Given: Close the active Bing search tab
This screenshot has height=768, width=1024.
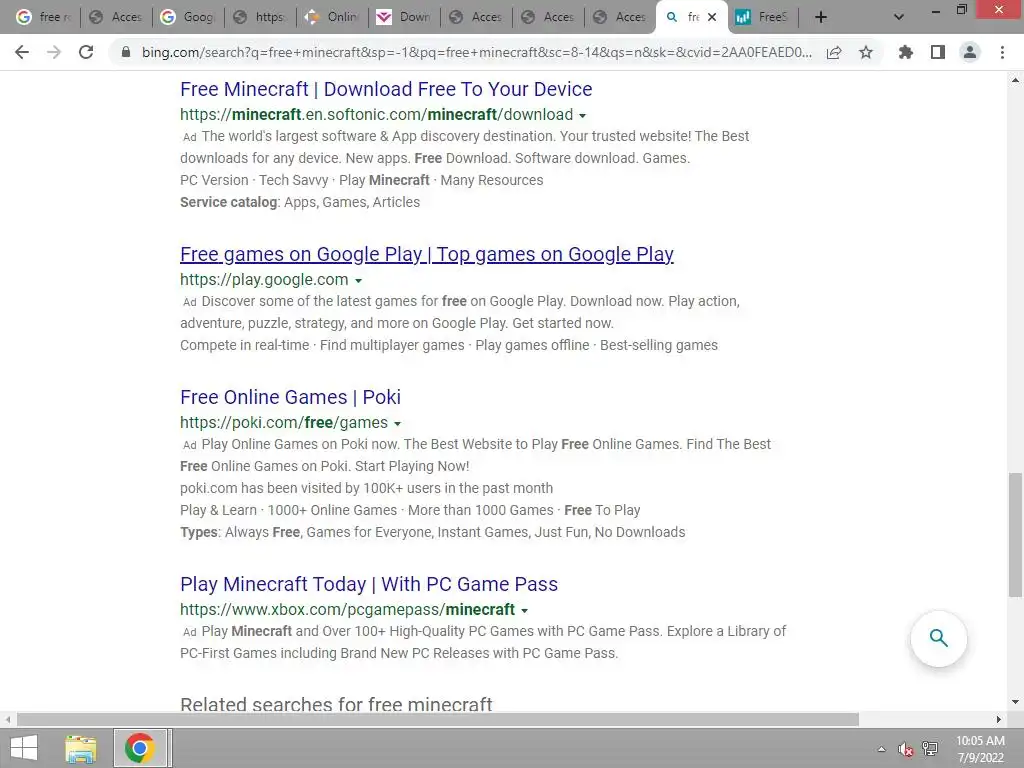Looking at the screenshot, I should [712, 17].
